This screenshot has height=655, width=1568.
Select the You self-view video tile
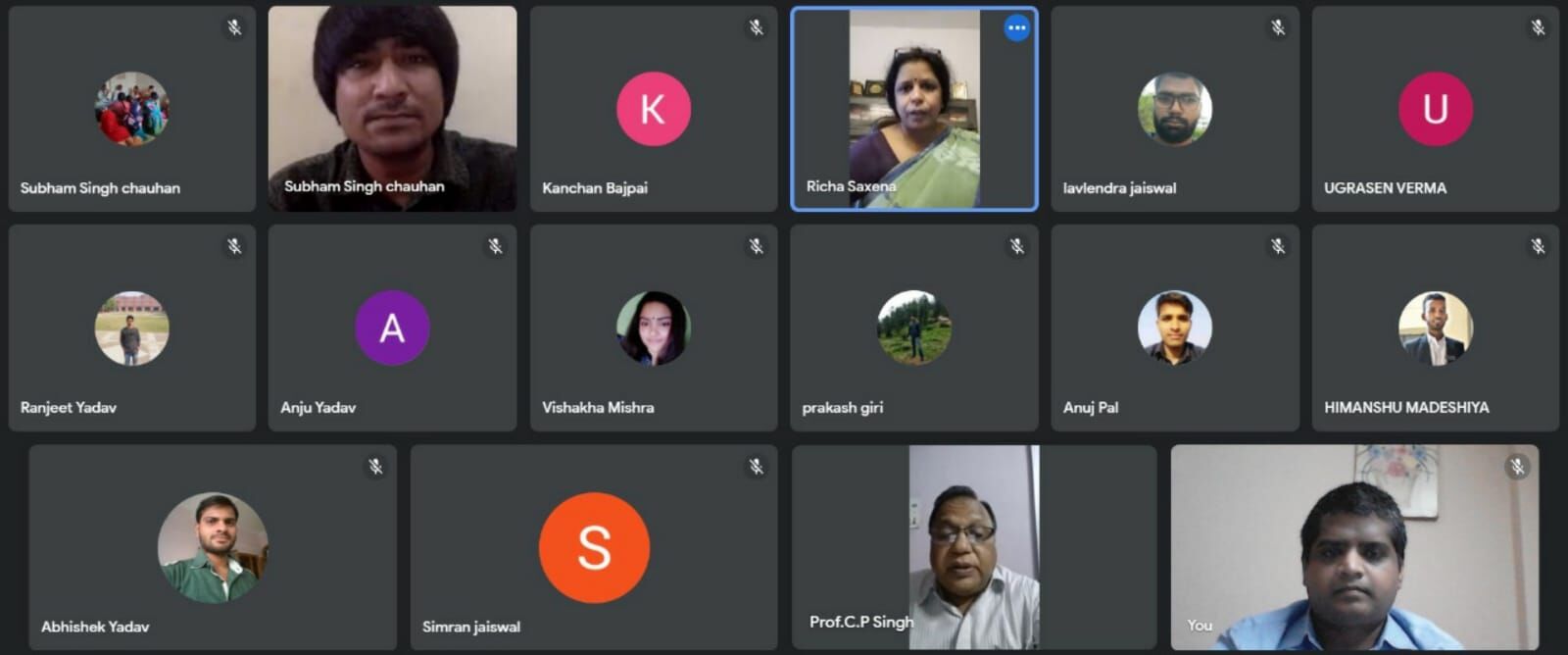(1354, 547)
